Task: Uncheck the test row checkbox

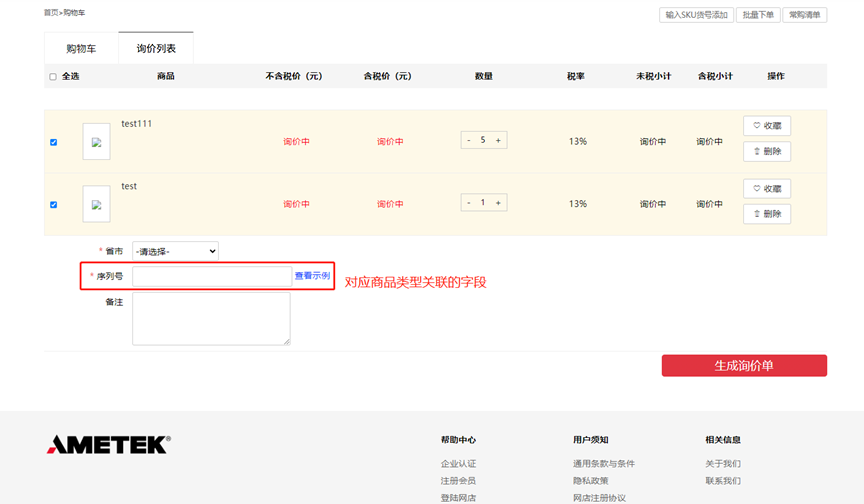Action: point(53,205)
